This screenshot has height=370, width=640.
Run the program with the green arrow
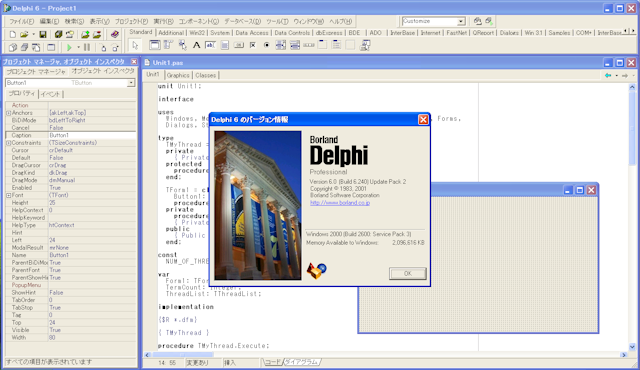click(x=69, y=47)
